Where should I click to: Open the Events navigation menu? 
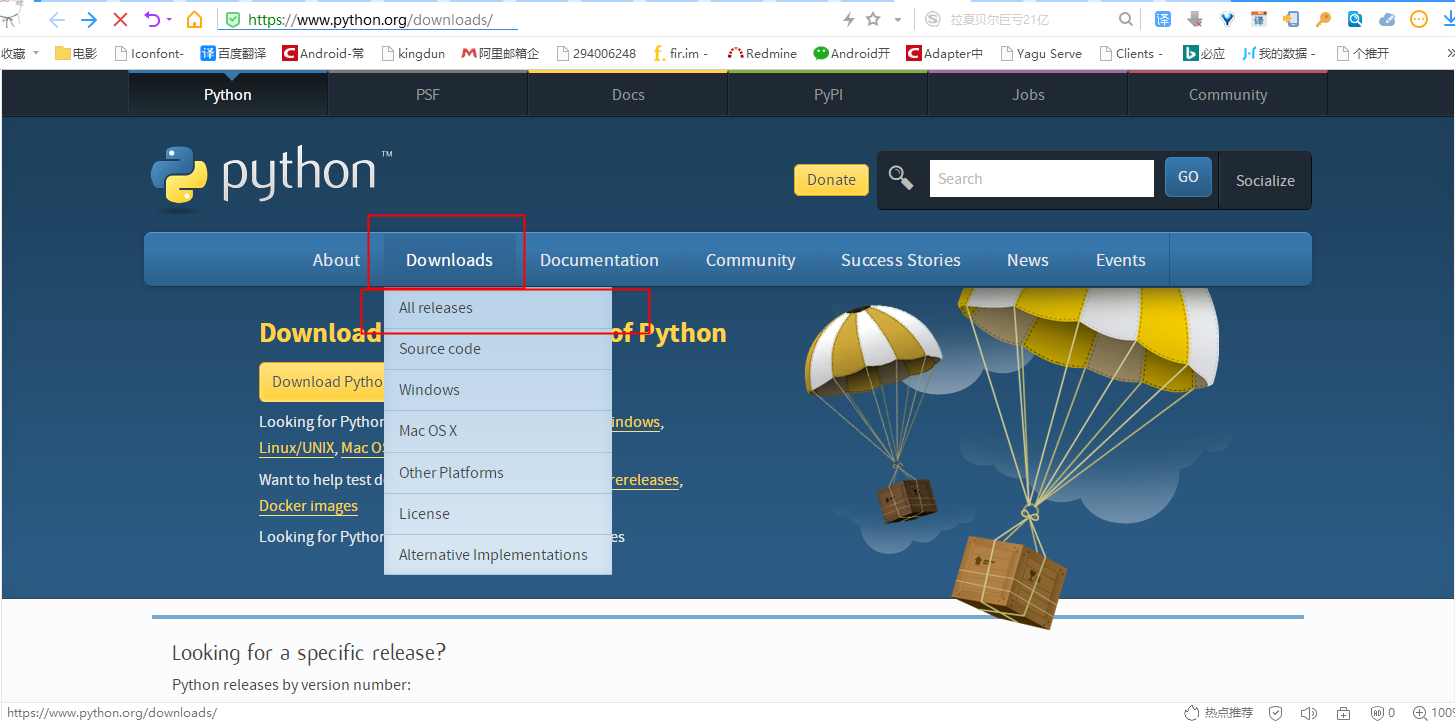(x=1121, y=260)
